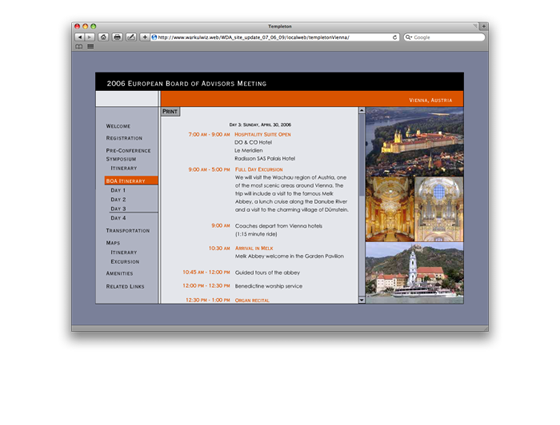Open the Related Links page
560x425 pixels.
tap(125, 286)
